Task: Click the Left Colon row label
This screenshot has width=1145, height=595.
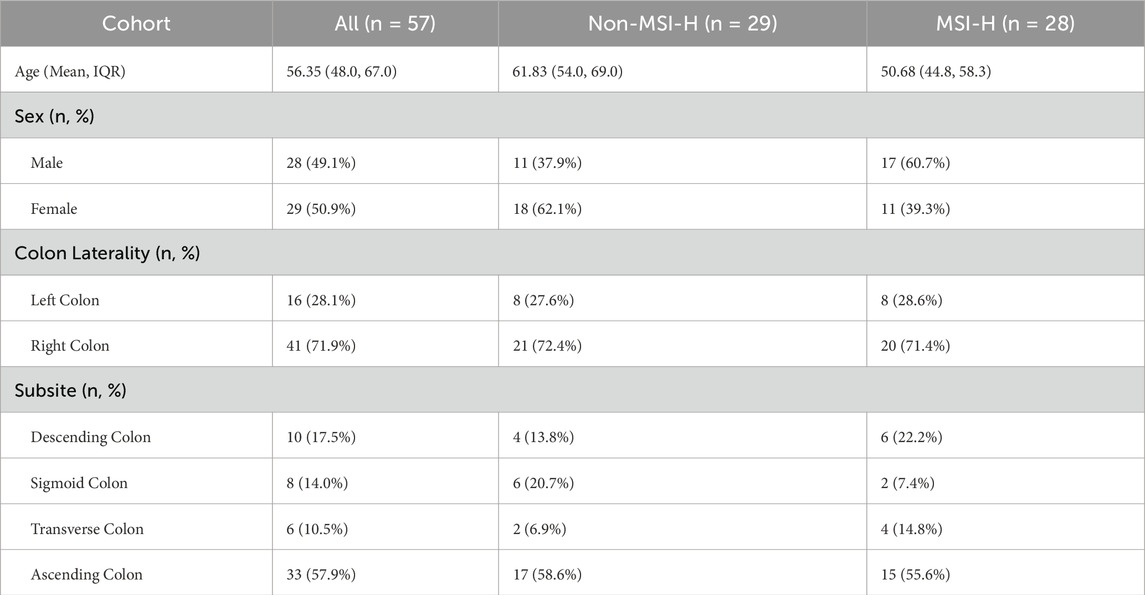Action: (x=65, y=299)
